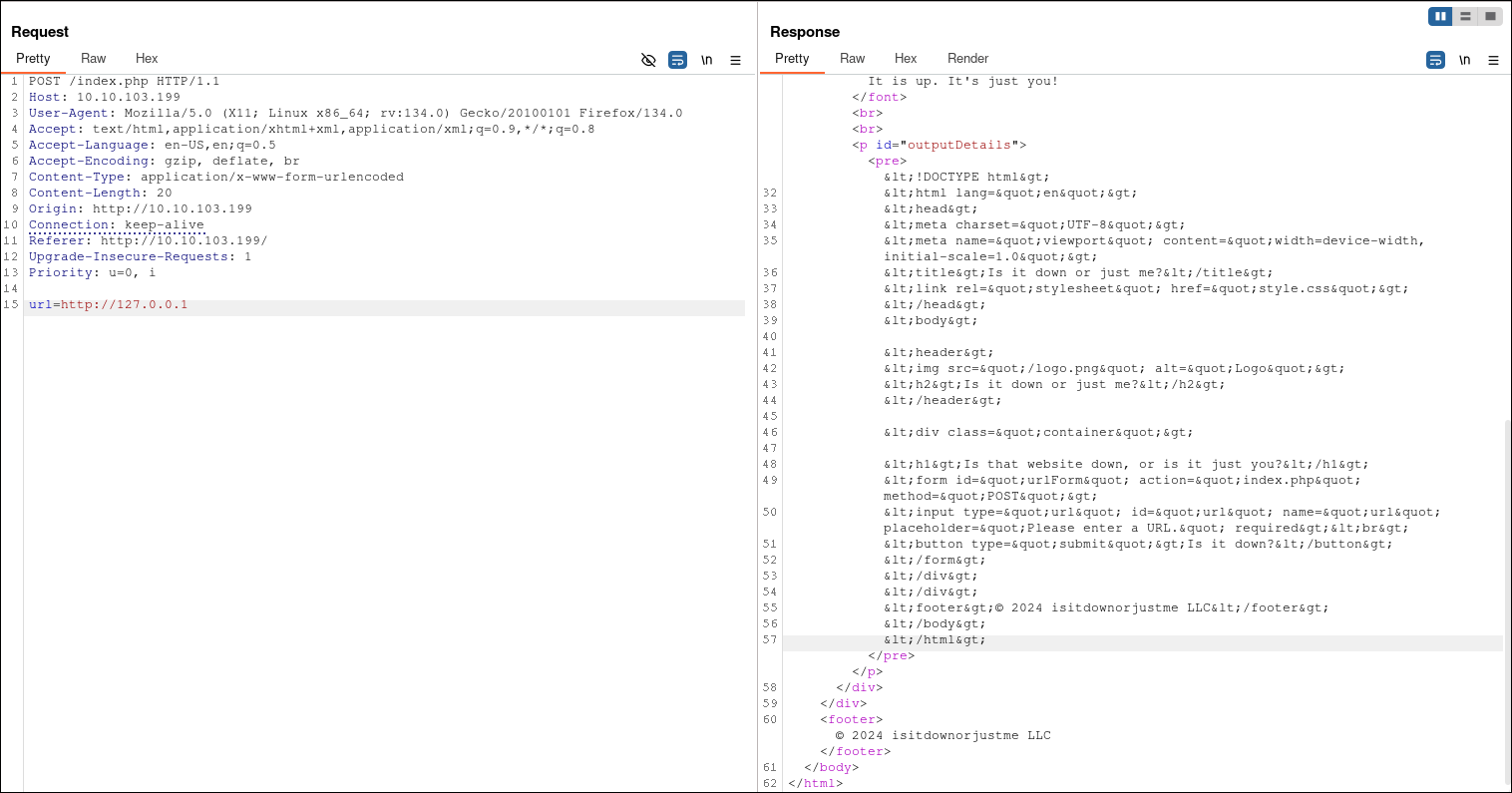Click the footer tag on response line 60
1512x793 pixels.
(x=852, y=719)
